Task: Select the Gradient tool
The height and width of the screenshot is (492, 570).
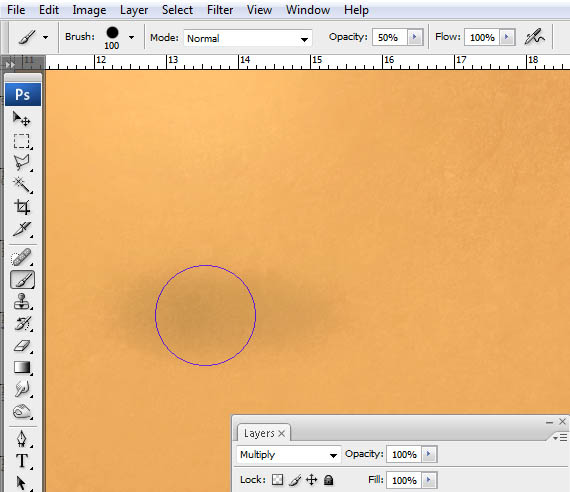Action: [22, 367]
